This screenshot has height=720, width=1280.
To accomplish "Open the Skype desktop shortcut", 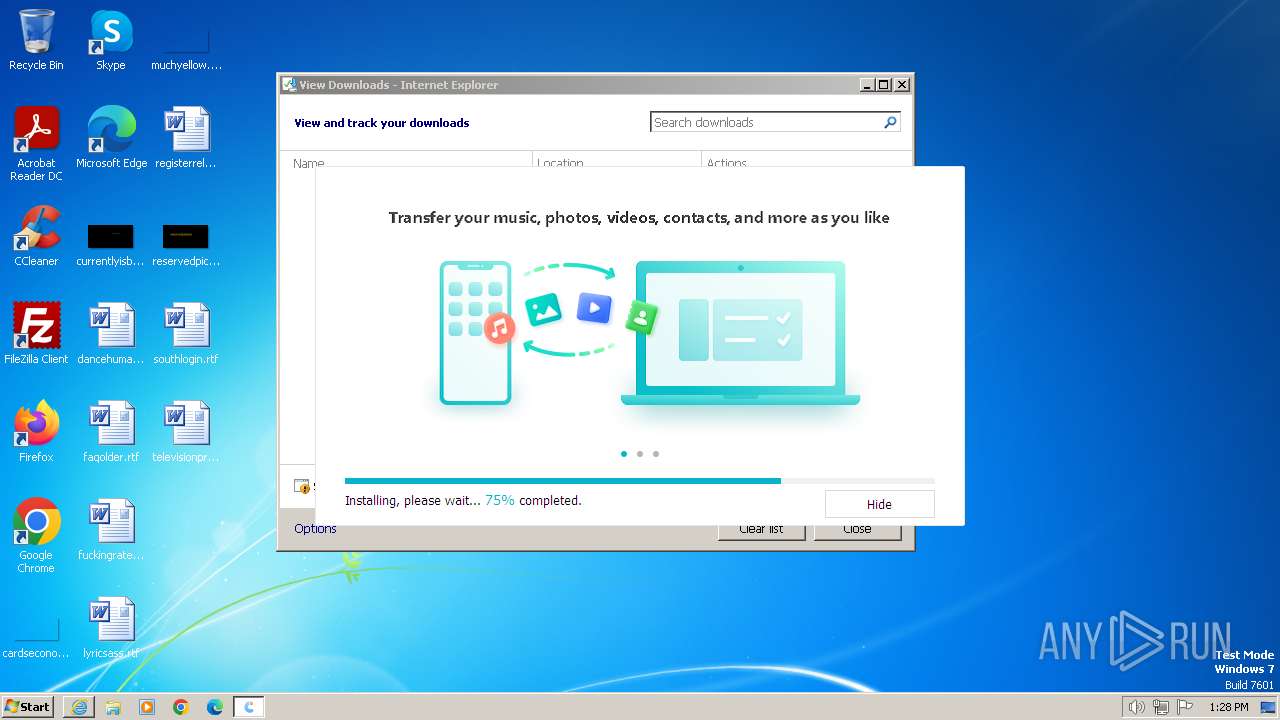I will click(x=111, y=40).
